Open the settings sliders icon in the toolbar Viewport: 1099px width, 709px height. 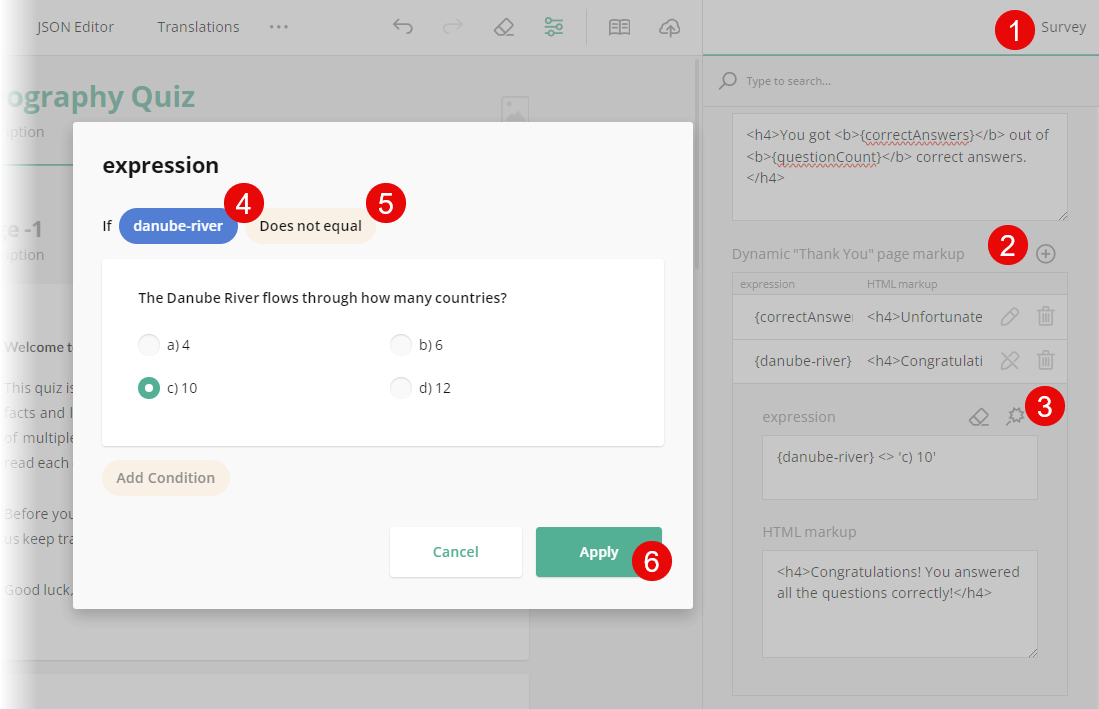click(x=554, y=27)
